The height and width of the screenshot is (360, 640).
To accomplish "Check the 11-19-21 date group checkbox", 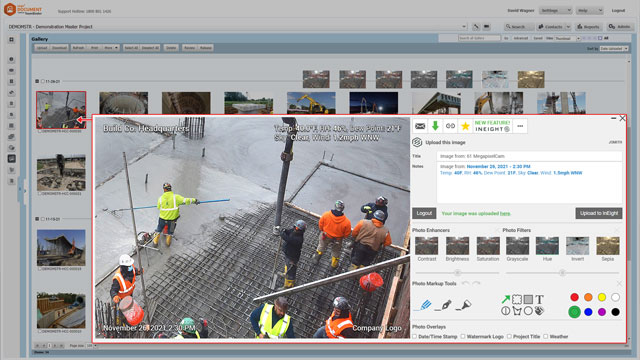I will point(42,219).
